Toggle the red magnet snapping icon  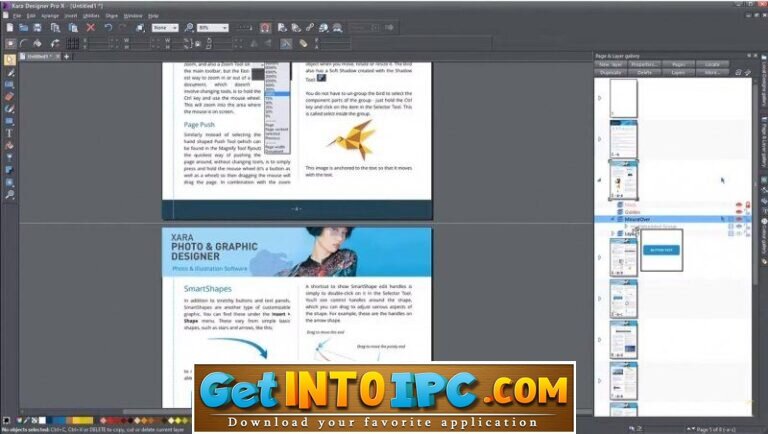point(265,28)
